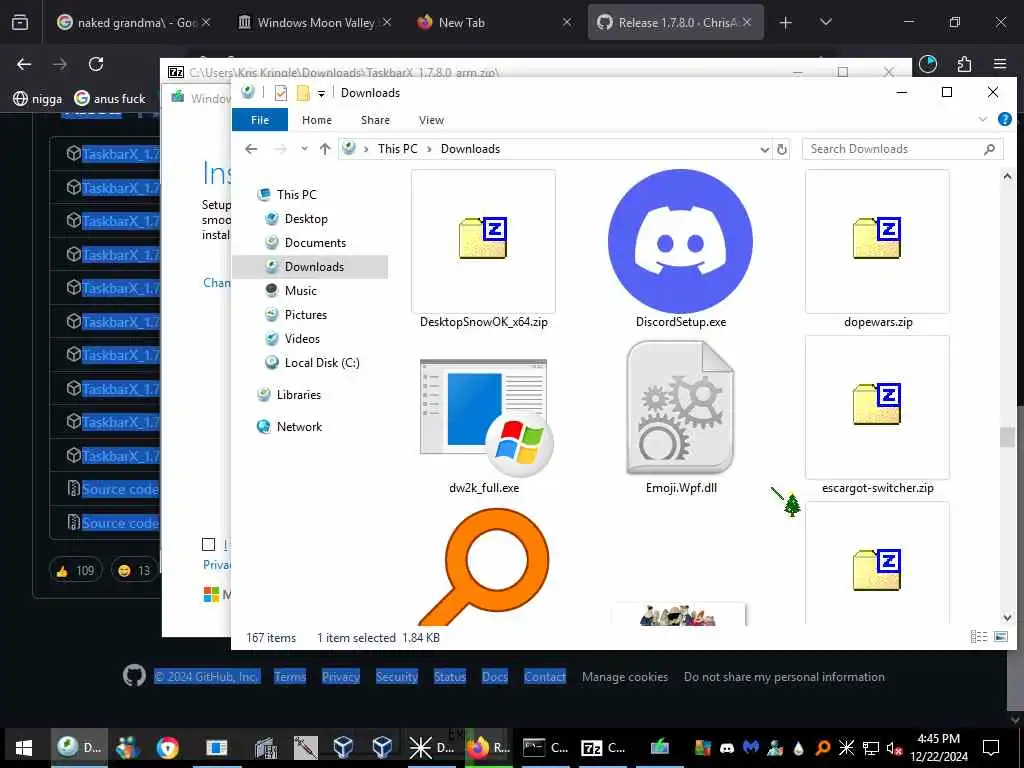
Task: Click the Search Downloads input field
Action: (x=903, y=149)
